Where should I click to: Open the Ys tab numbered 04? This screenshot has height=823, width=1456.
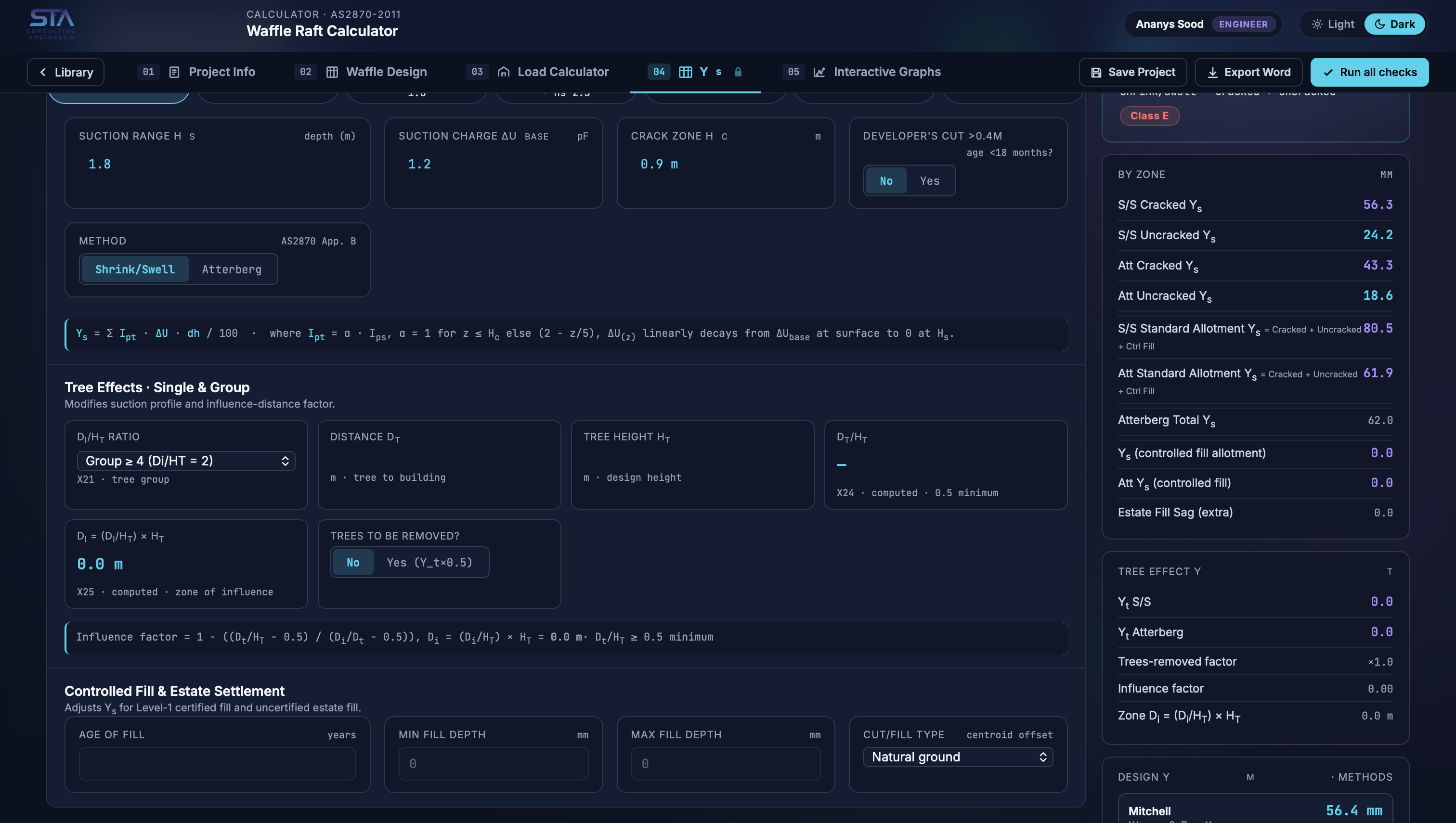695,72
